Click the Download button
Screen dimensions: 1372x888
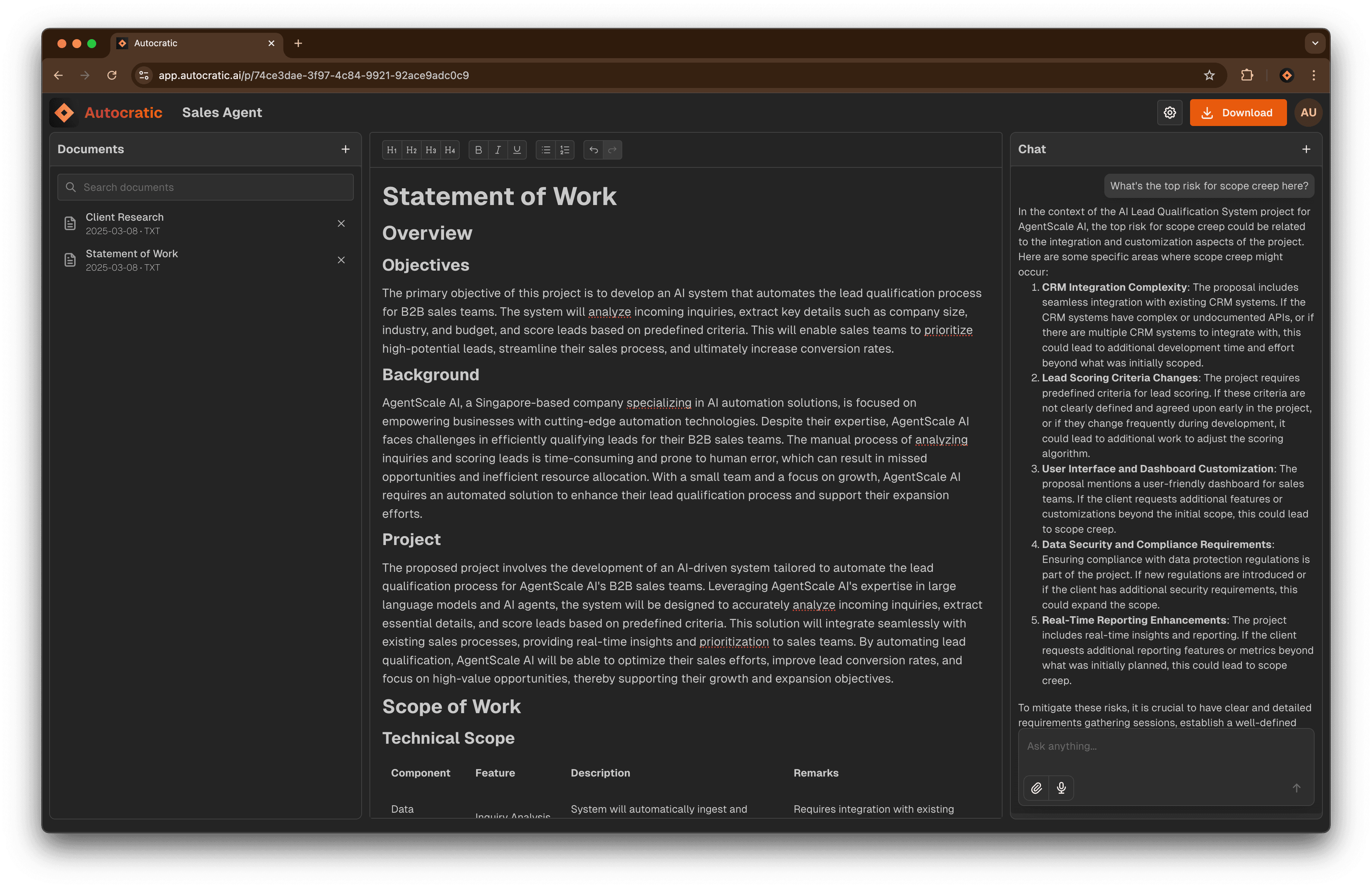click(x=1238, y=112)
